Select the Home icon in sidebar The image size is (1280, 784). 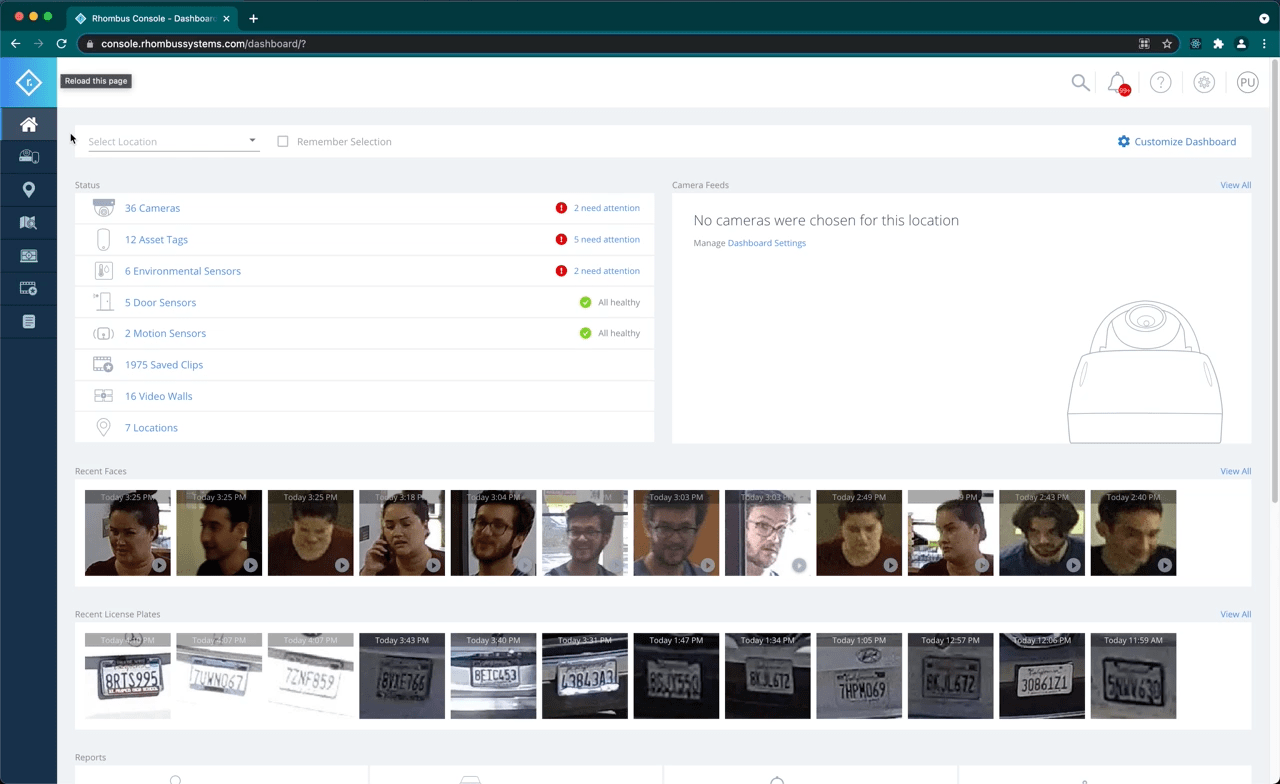tap(28, 124)
